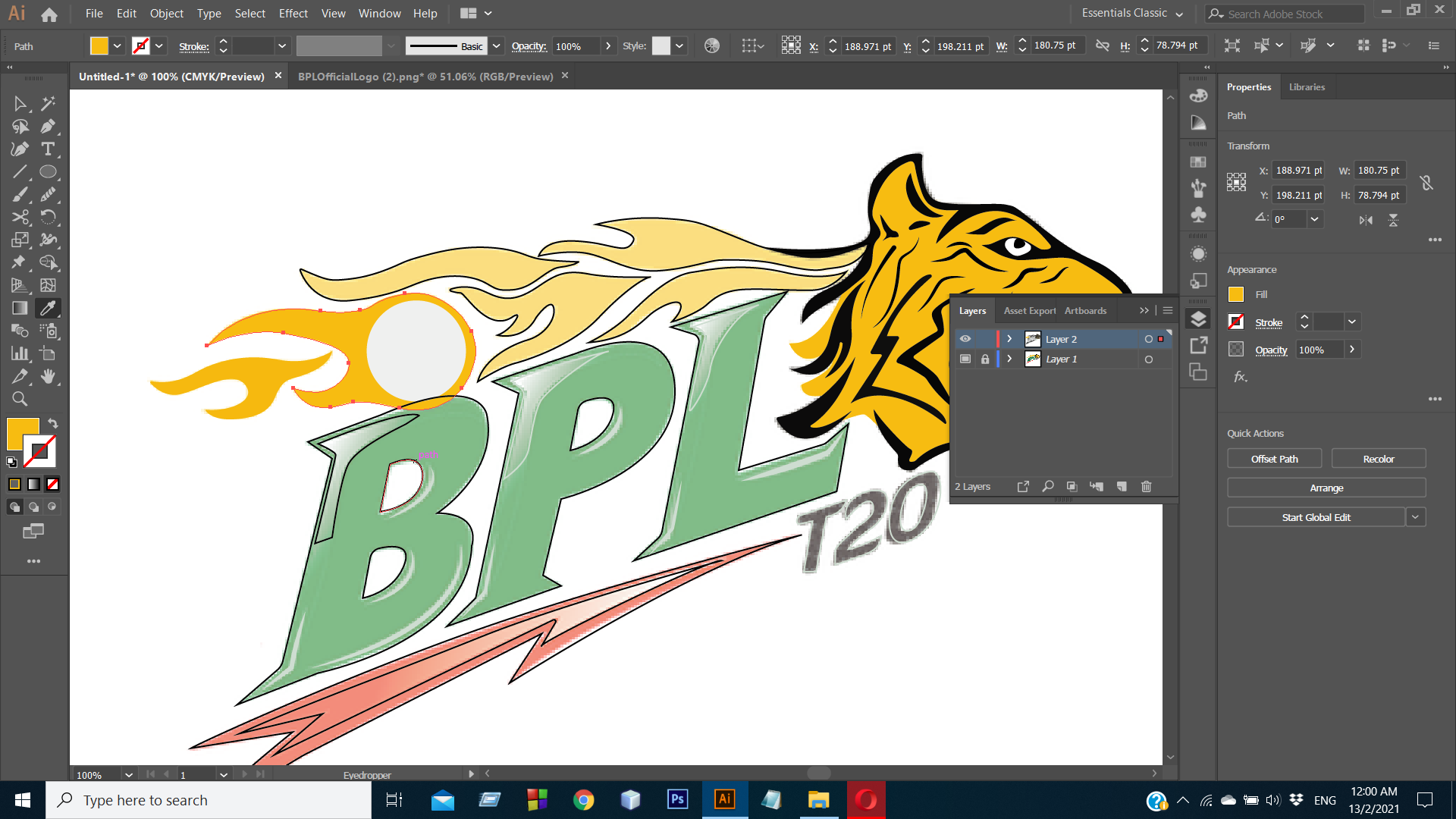Open the File menu
This screenshot has width=1456, height=819.
[x=94, y=14]
